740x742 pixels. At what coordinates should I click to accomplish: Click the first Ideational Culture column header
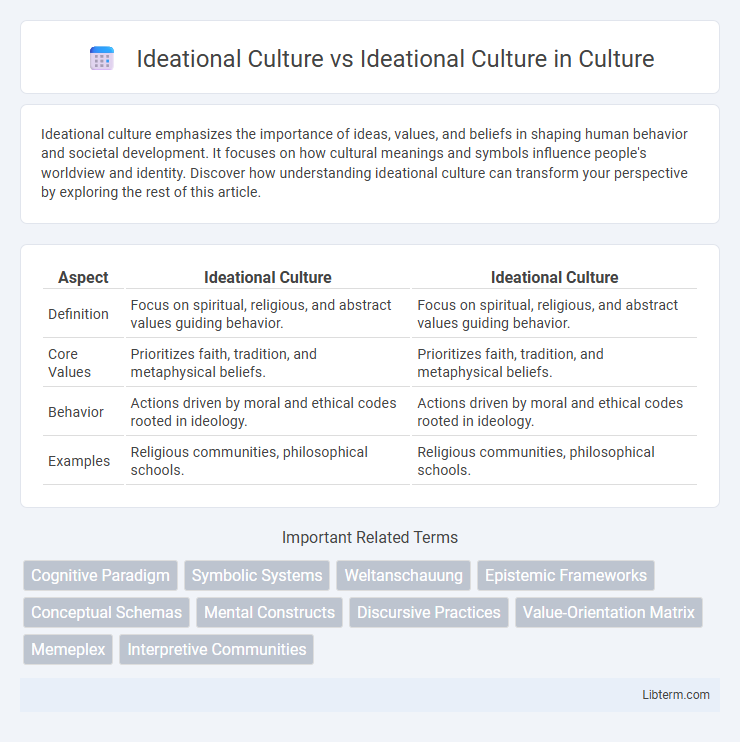[x=268, y=277]
